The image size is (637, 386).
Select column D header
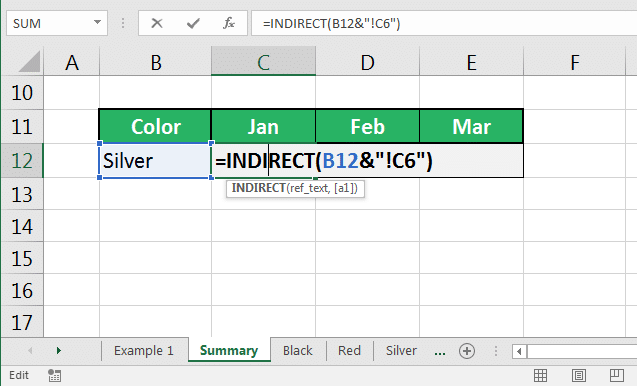click(368, 62)
